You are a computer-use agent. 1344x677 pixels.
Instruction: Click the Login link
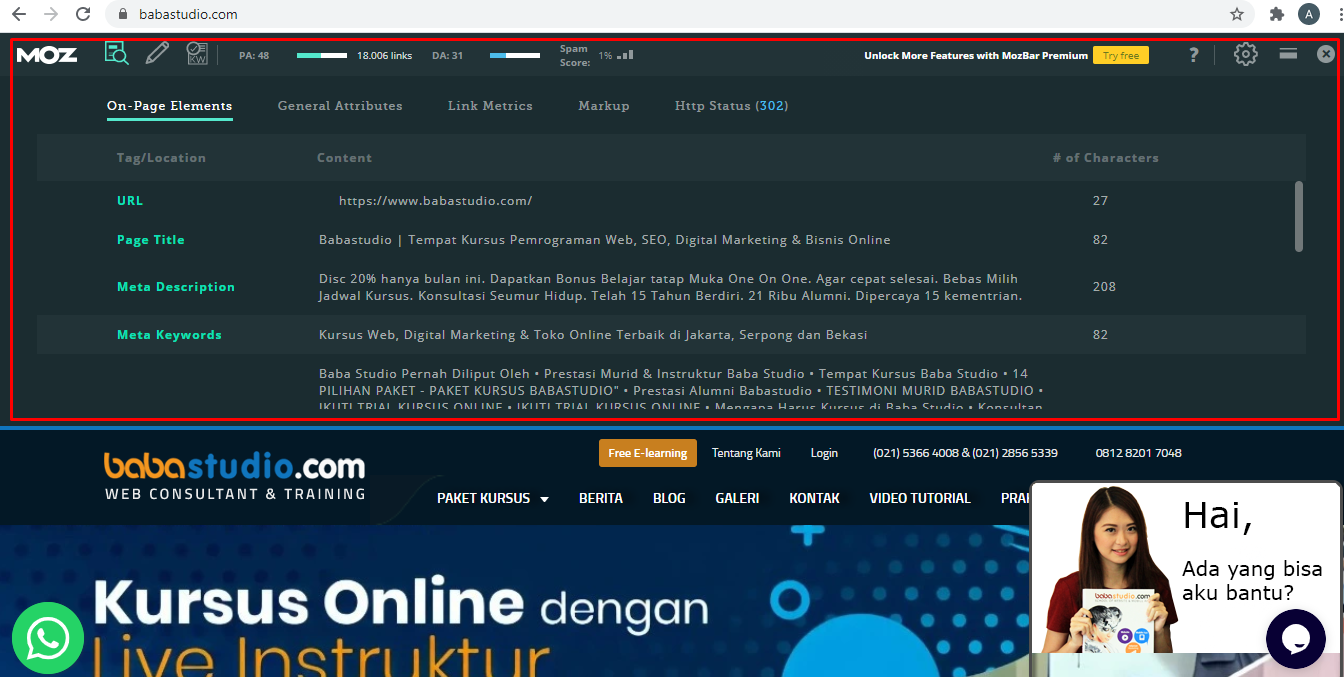click(x=824, y=453)
